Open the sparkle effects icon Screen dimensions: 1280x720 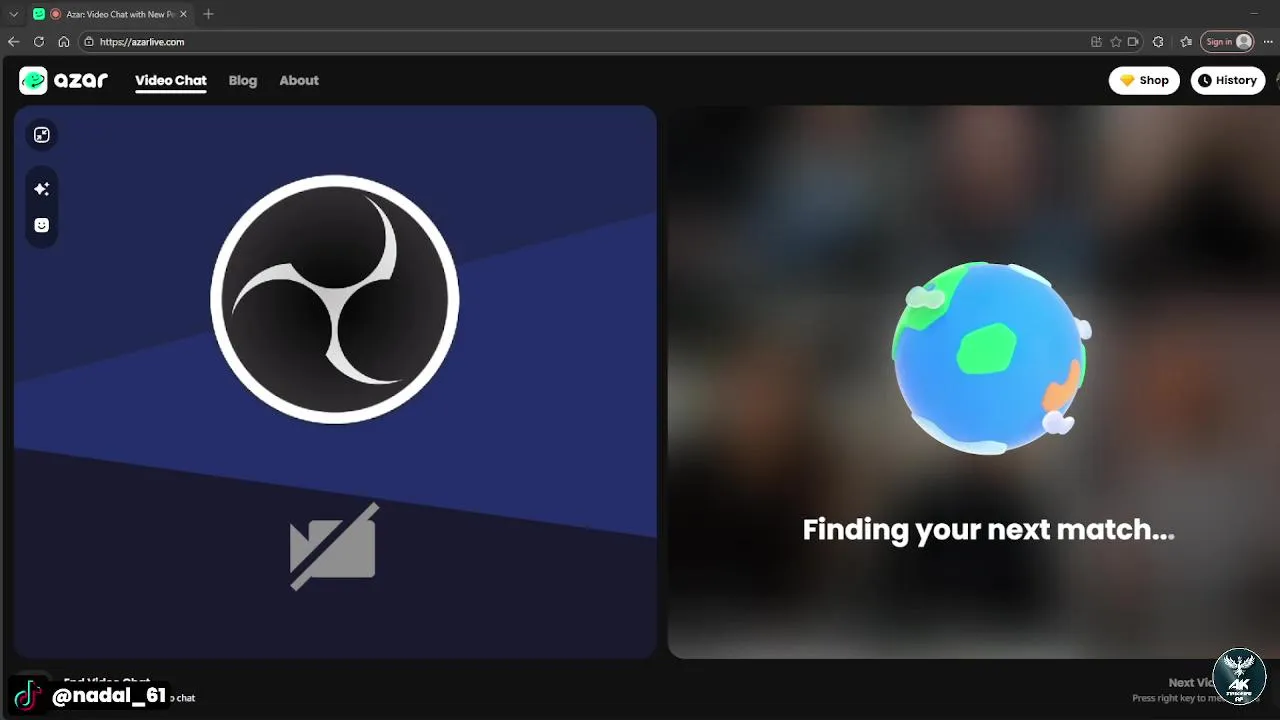pos(42,189)
